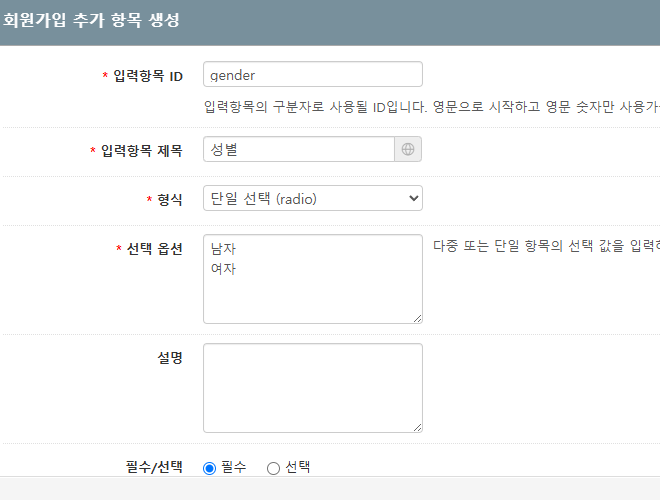The image size is (660, 500).
Task: Open the 형식 dropdown showing 단일 선택 (radio)
Action: tap(313, 198)
